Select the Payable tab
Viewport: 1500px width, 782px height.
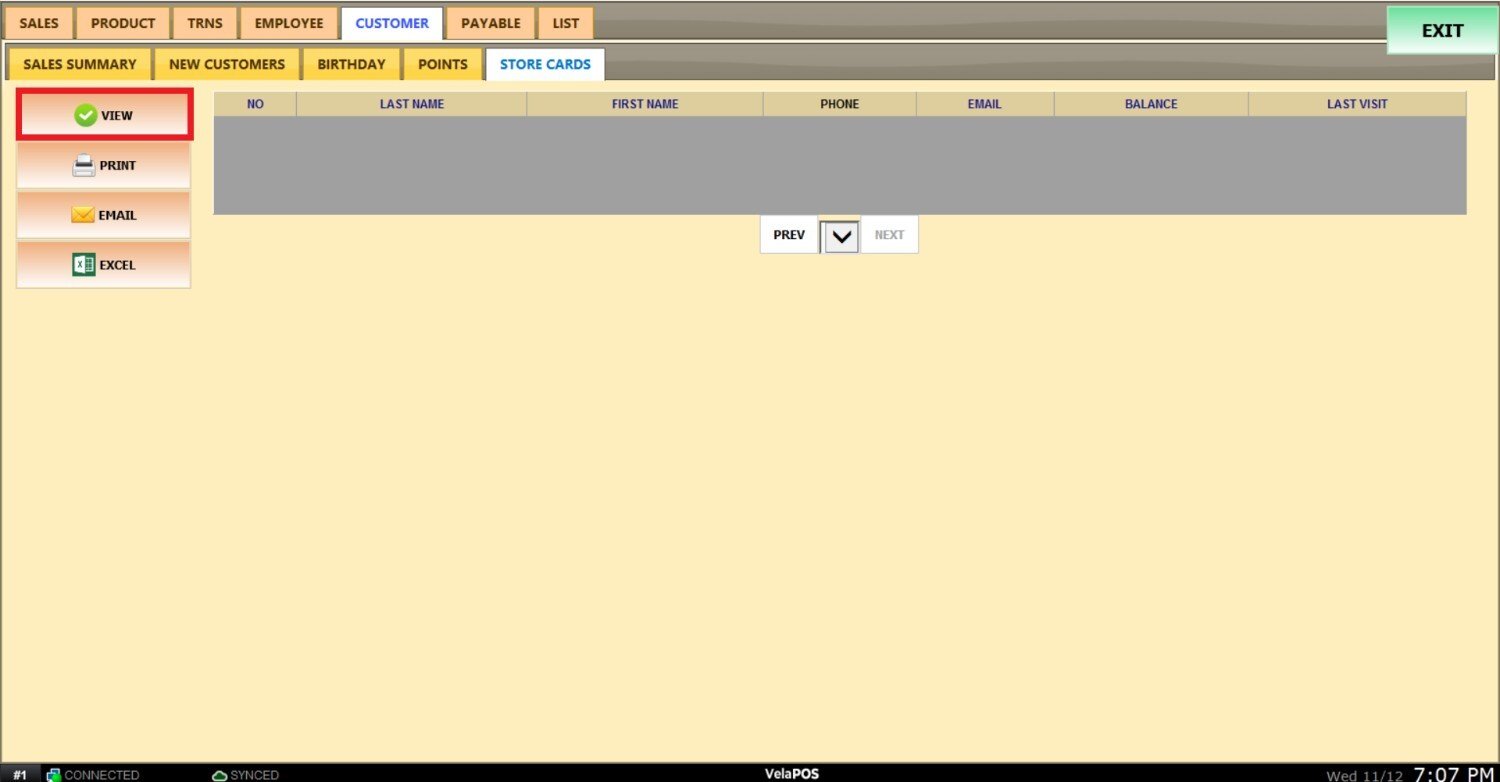491,23
